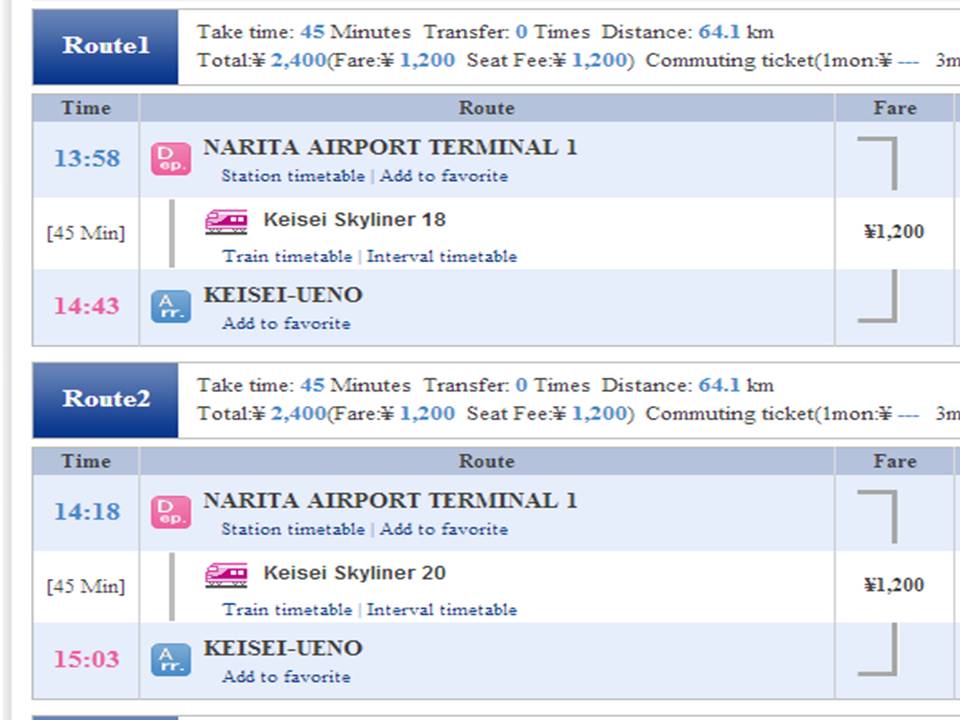Click the Dep. icon in Route1

[170, 159]
